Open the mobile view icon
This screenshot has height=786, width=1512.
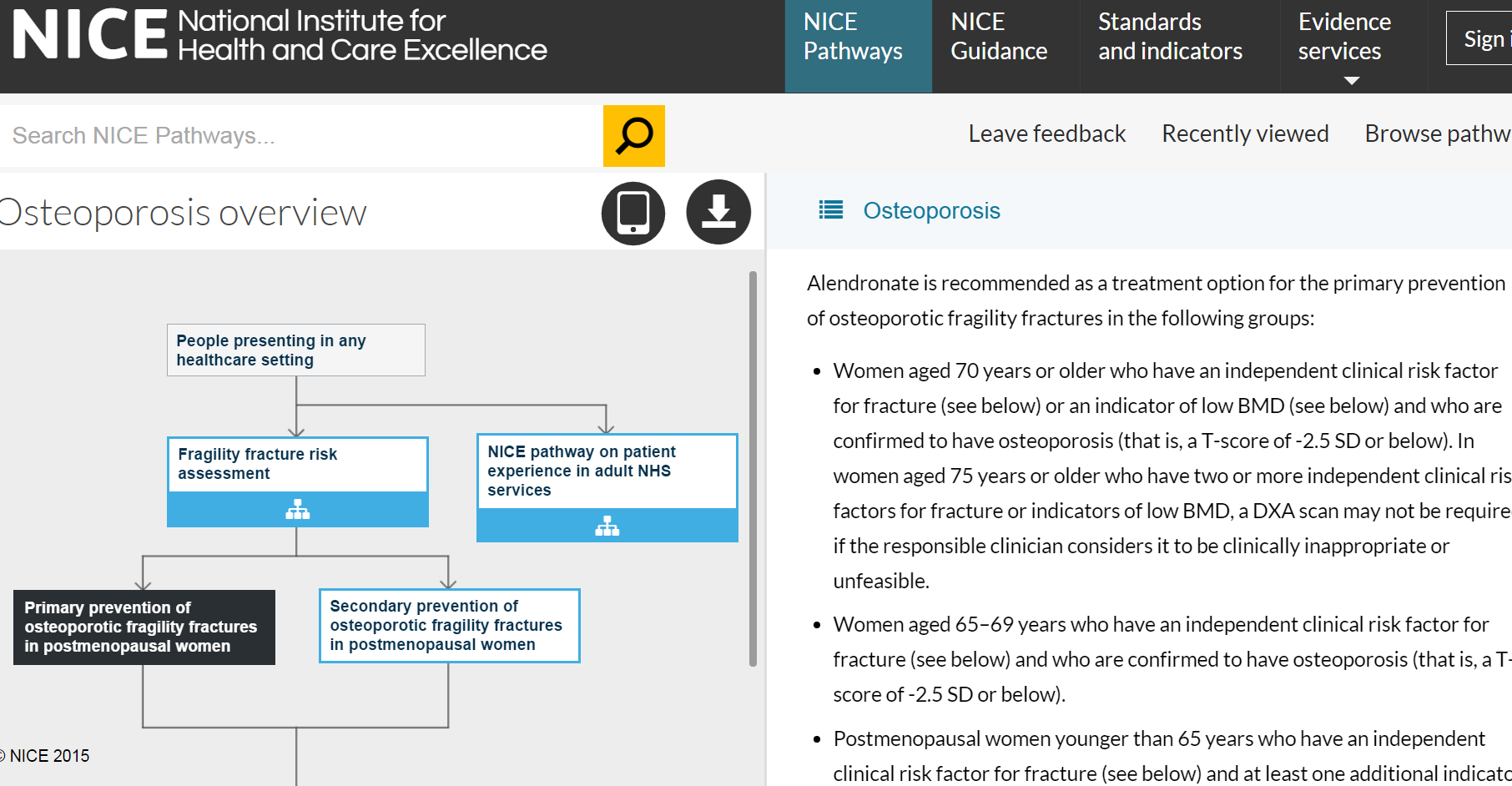(633, 213)
